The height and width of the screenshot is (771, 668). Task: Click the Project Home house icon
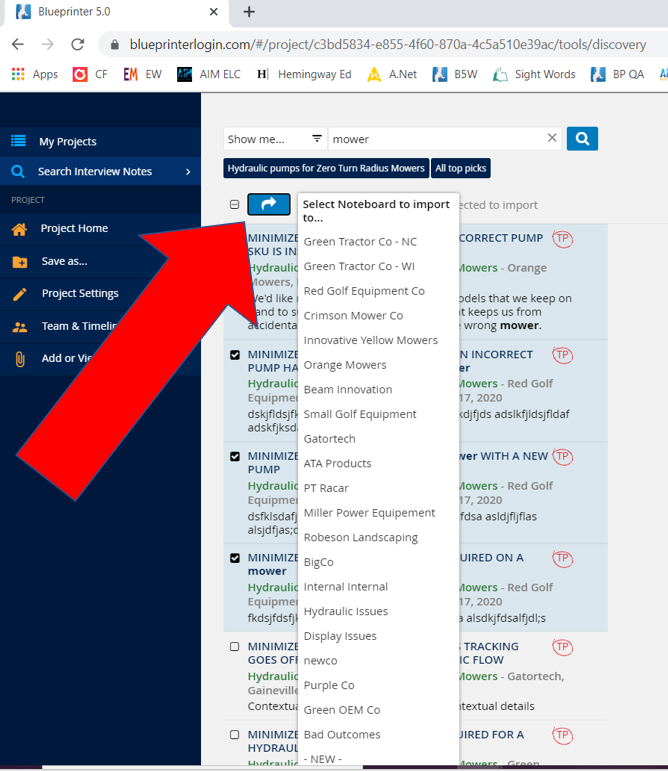[19, 229]
